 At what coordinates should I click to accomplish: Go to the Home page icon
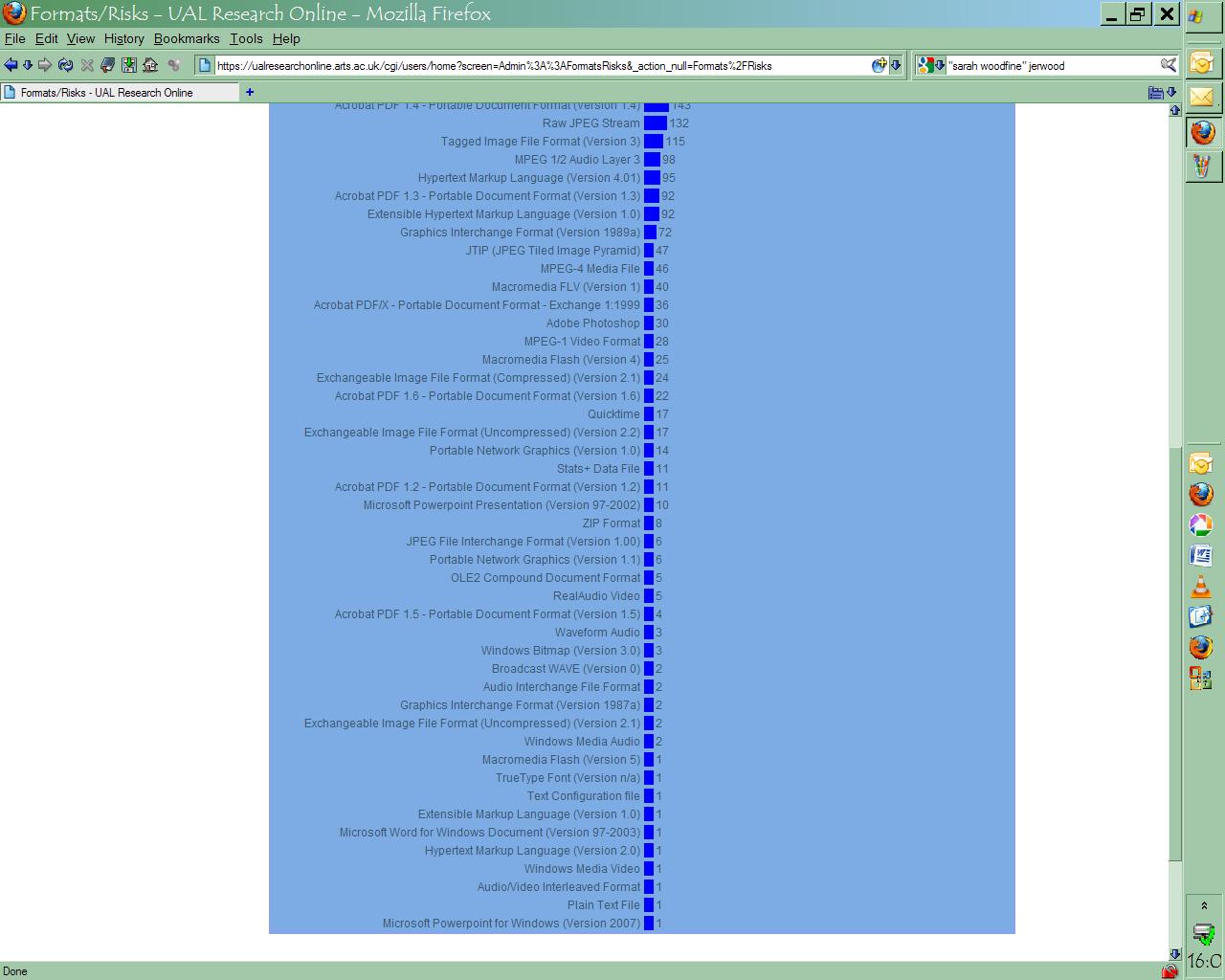click(150, 65)
